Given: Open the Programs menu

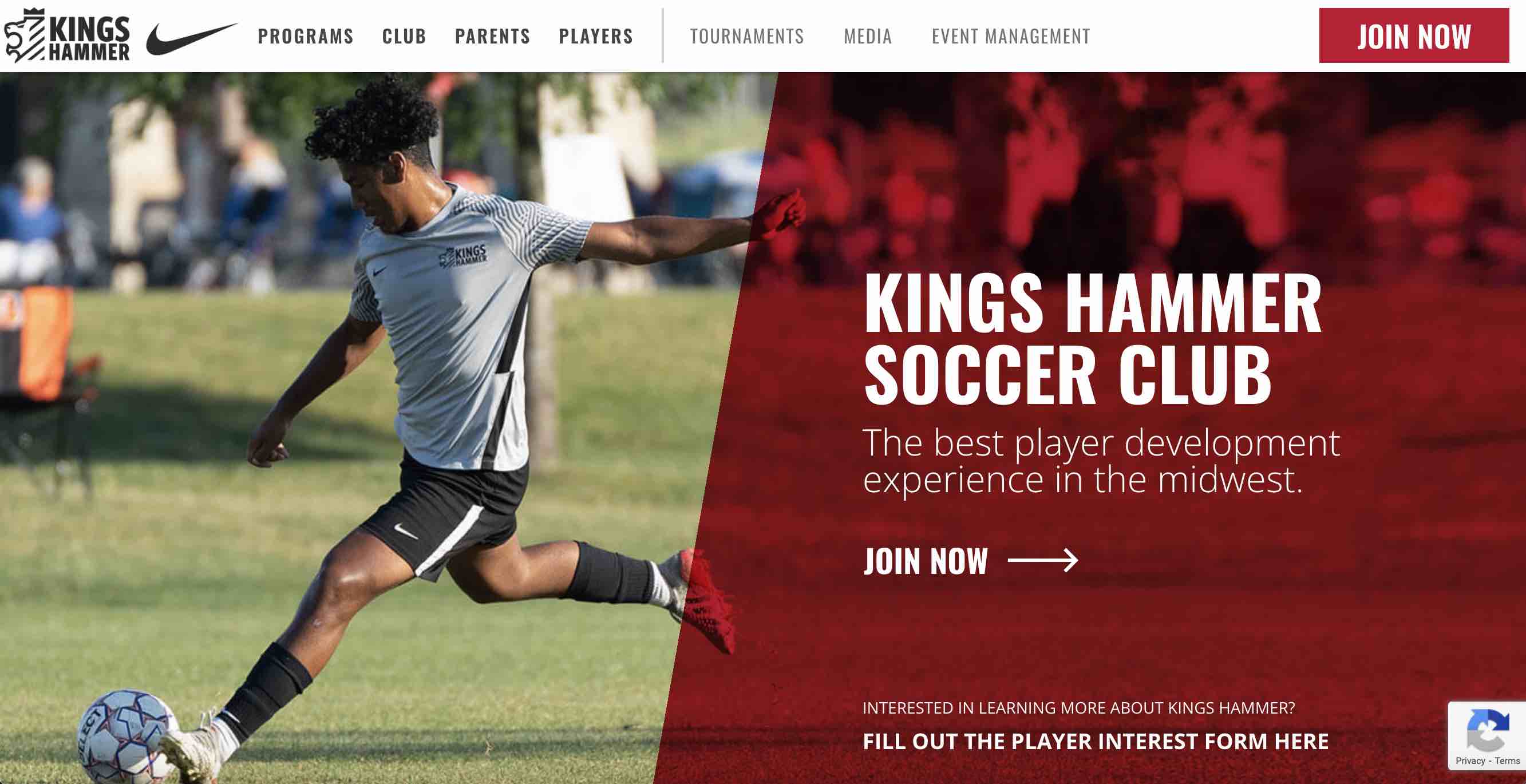Looking at the screenshot, I should (x=306, y=36).
